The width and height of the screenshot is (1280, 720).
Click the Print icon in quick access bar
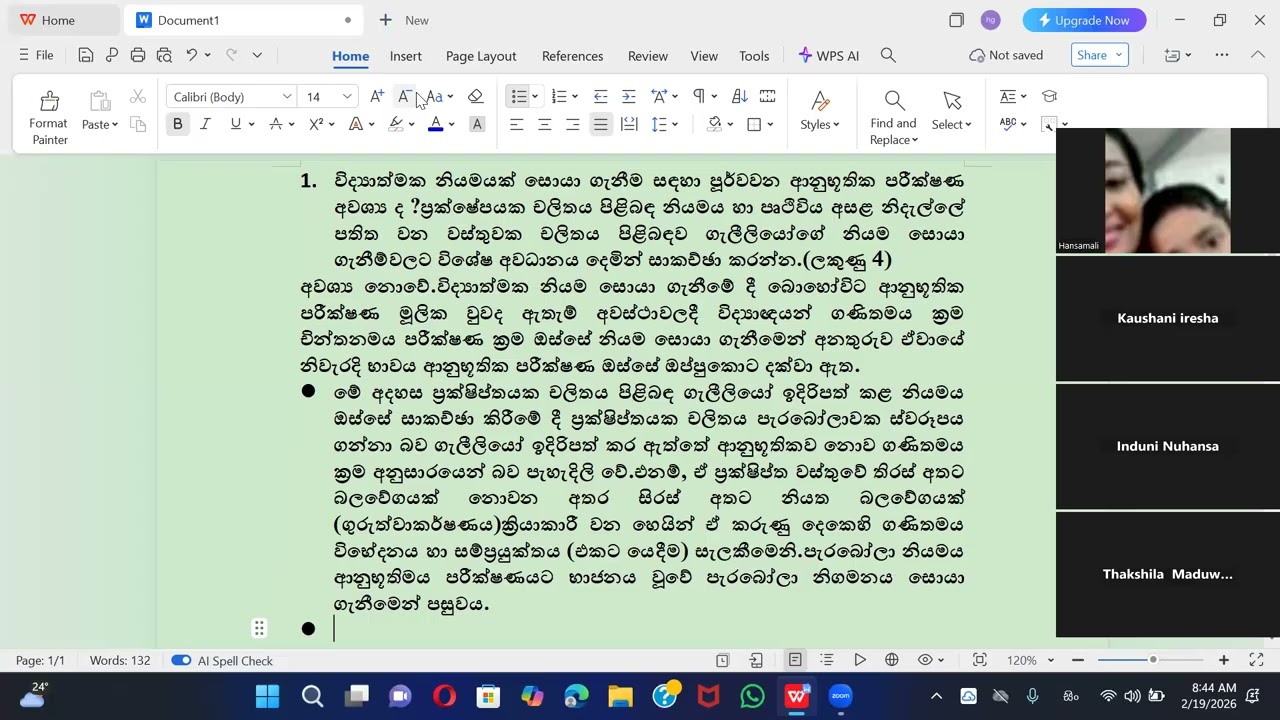138,55
